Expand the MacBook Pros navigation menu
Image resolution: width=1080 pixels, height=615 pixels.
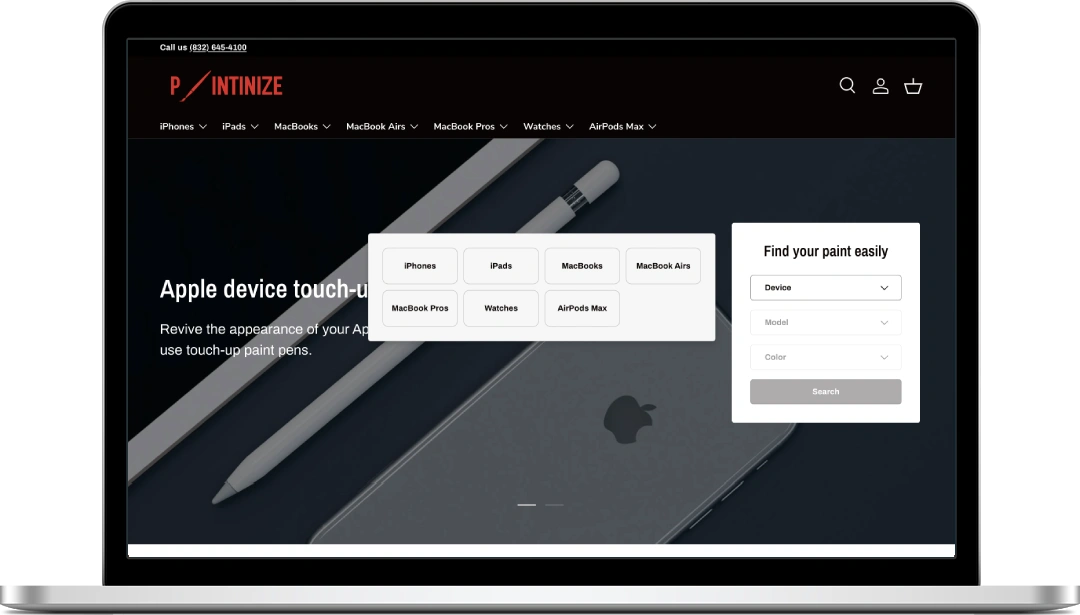pyautogui.click(x=470, y=127)
